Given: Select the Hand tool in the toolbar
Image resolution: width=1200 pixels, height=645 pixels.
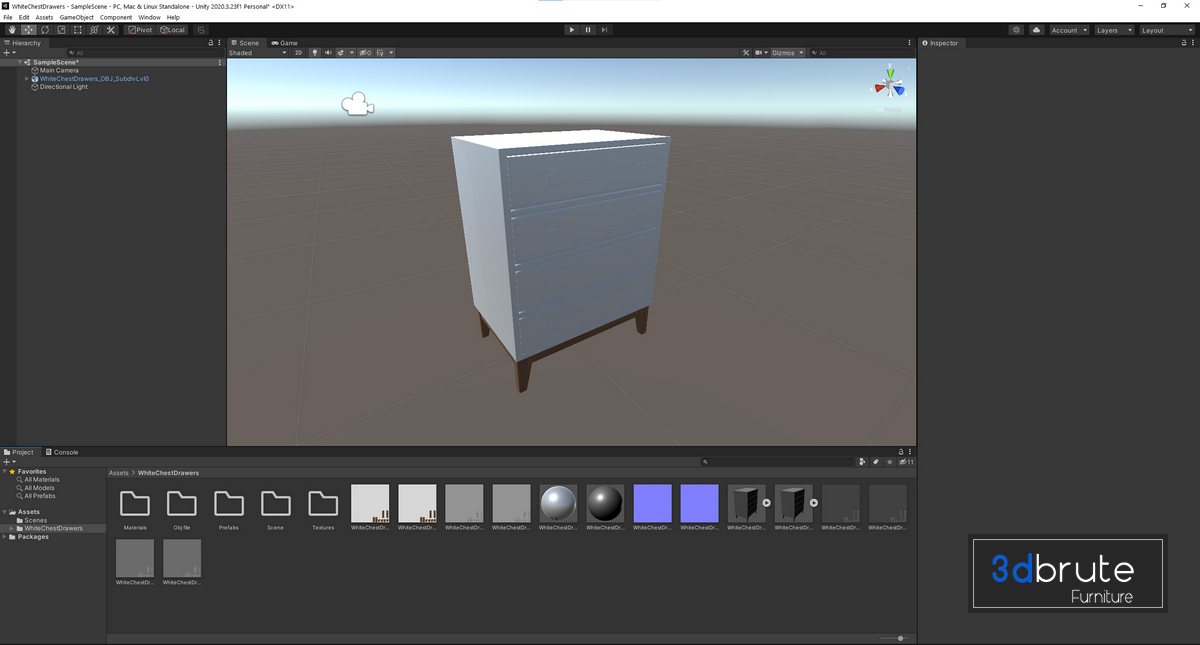Looking at the screenshot, I should pos(12,30).
